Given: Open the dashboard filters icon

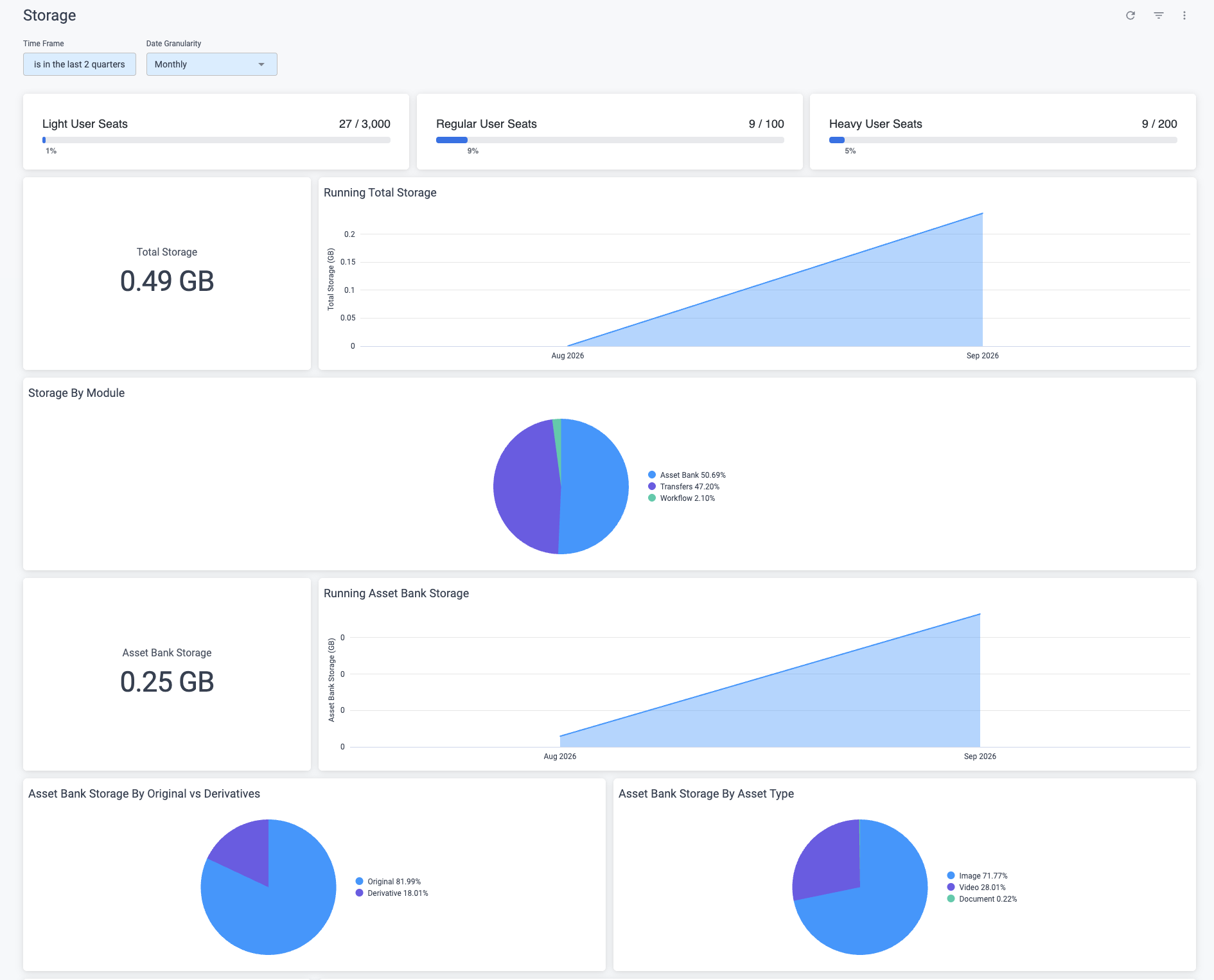Looking at the screenshot, I should 1159,15.
